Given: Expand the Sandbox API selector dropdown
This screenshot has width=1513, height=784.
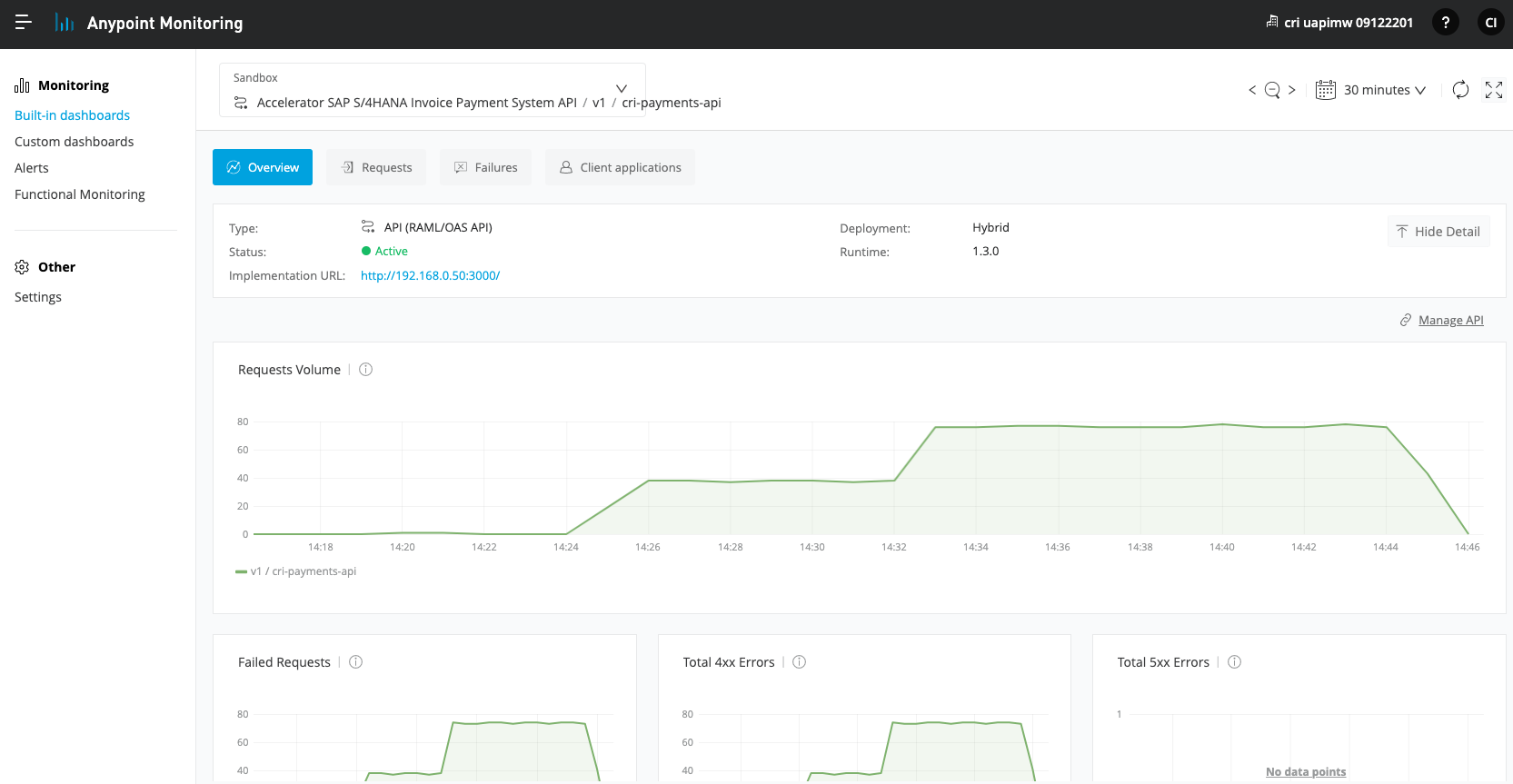Looking at the screenshot, I should pyautogui.click(x=622, y=89).
